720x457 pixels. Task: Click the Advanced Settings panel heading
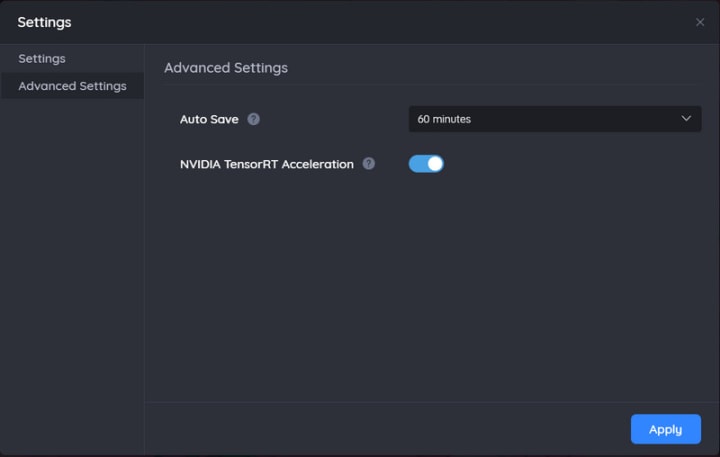click(x=226, y=68)
